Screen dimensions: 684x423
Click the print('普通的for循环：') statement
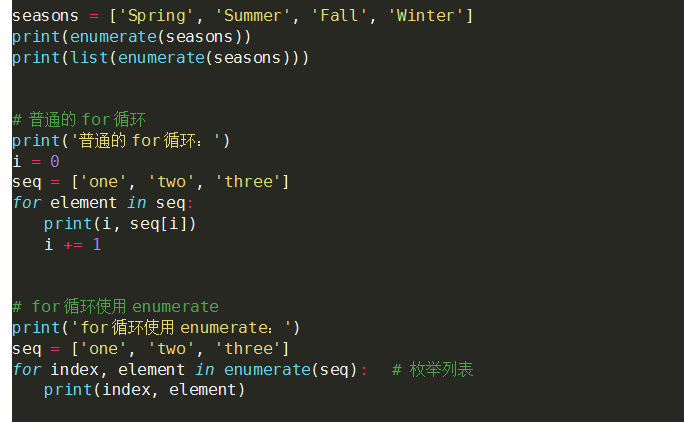click(121, 140)
